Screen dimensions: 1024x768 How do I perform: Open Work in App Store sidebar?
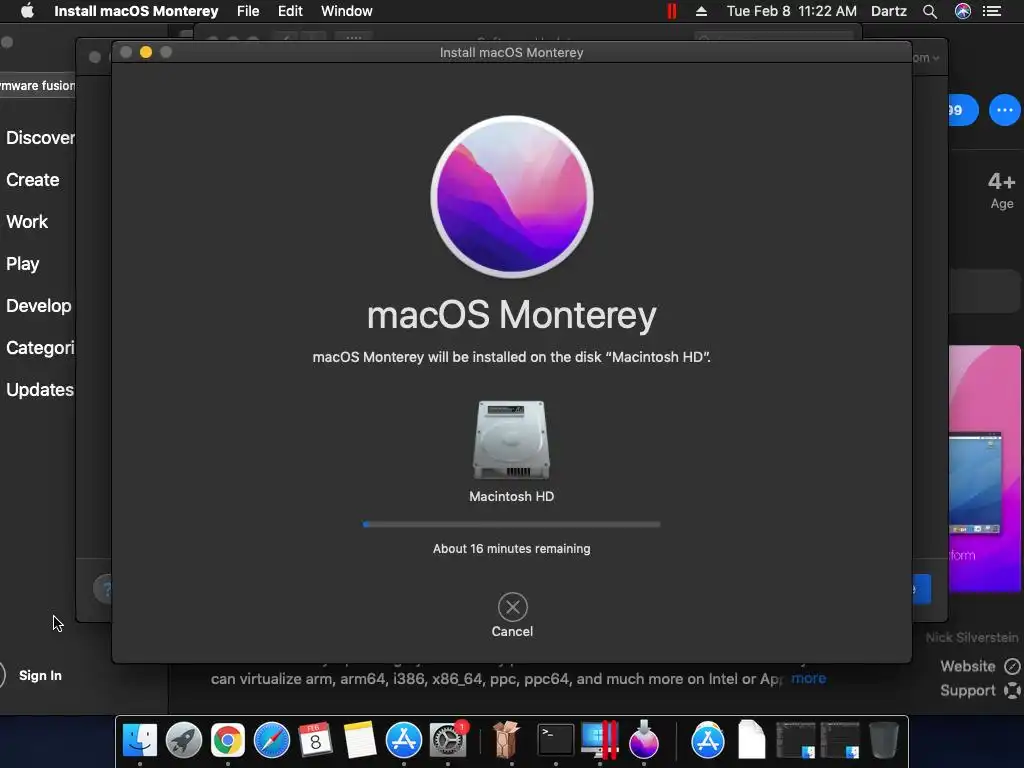point(27,221)
